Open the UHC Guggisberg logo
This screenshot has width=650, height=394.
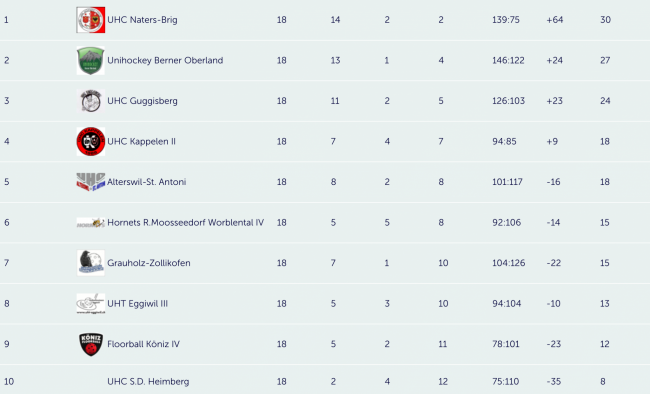pos(90,101)
